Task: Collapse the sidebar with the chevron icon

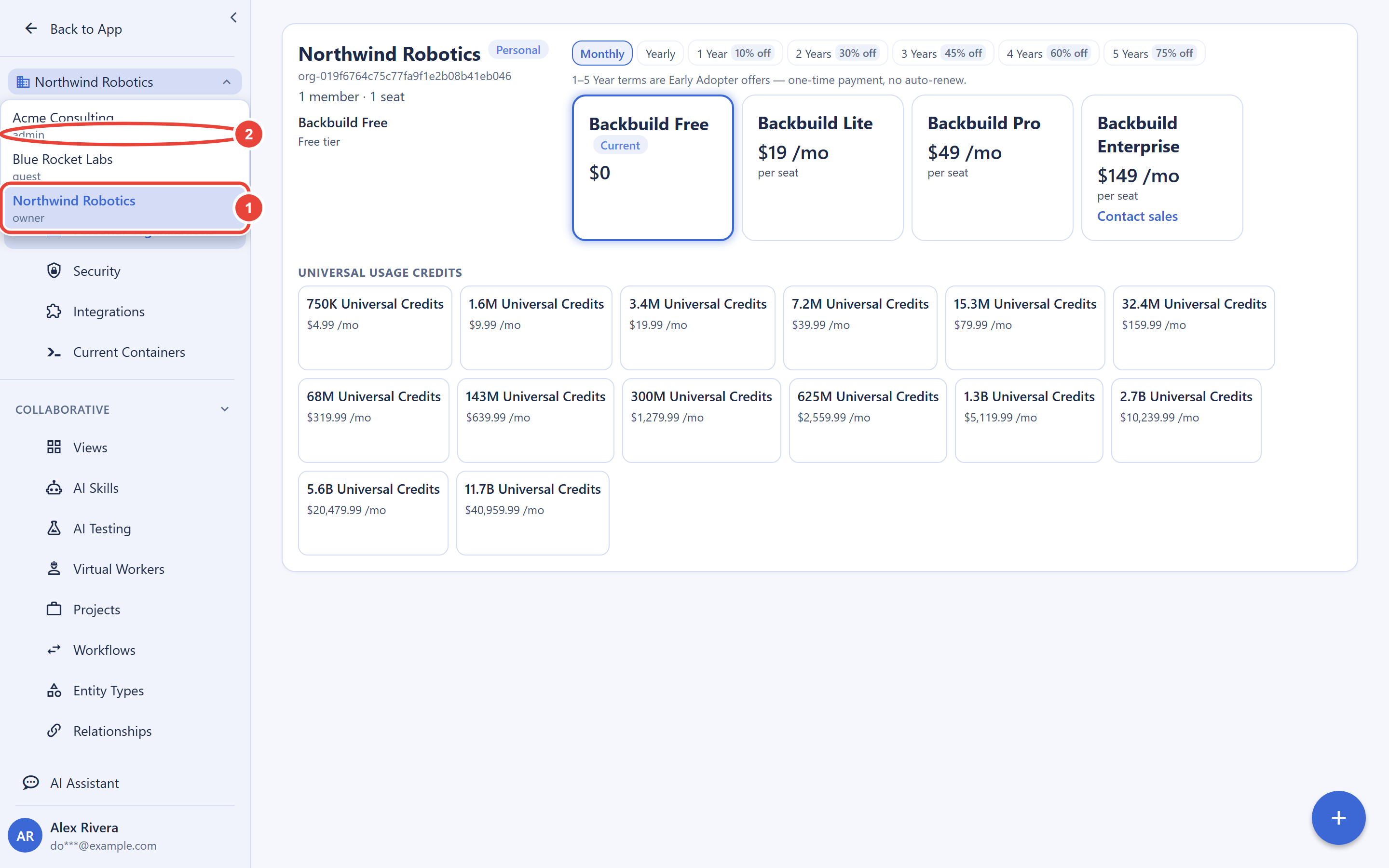Action: coord(233,17)
